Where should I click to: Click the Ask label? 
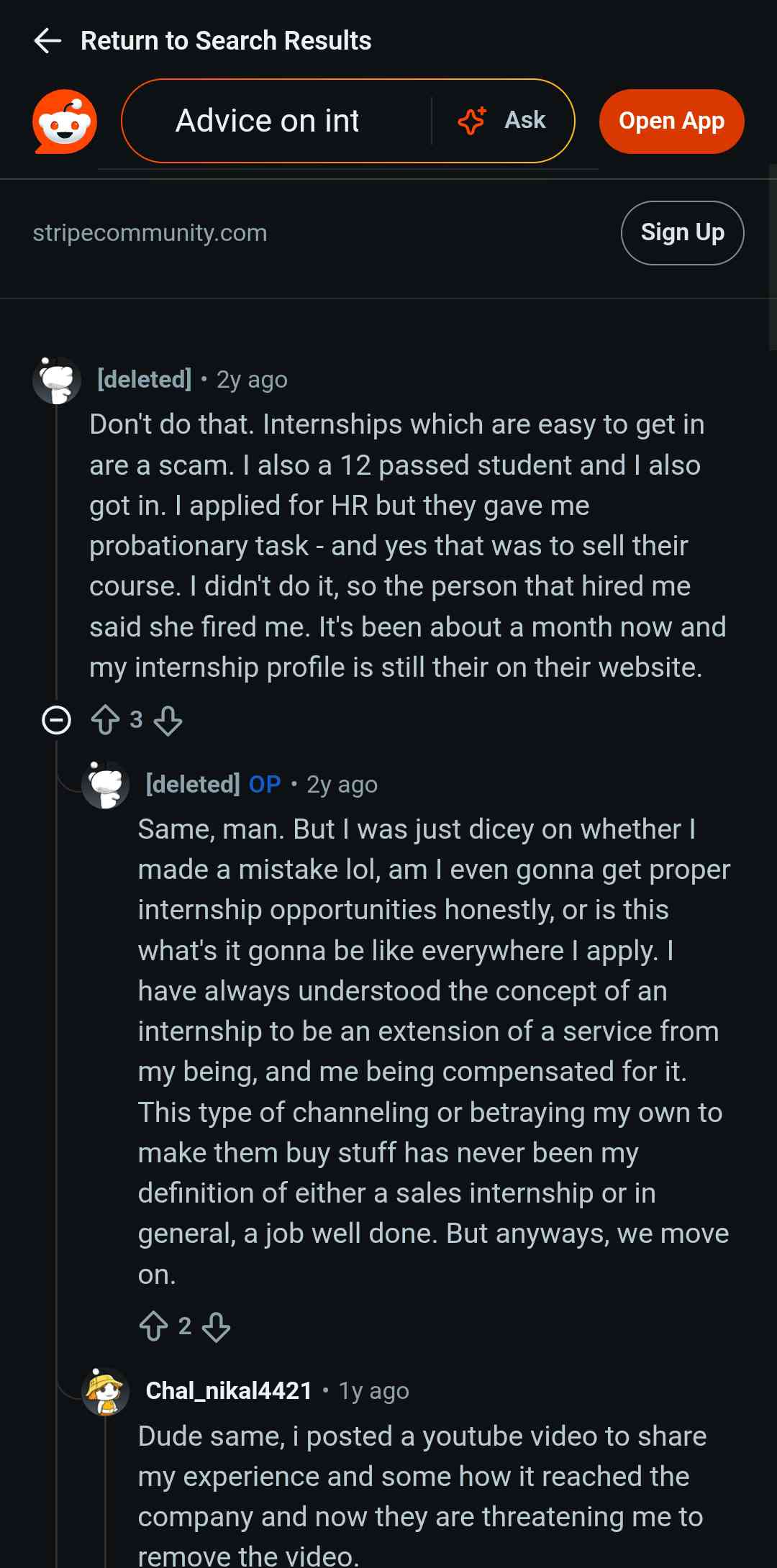(525, 120)
